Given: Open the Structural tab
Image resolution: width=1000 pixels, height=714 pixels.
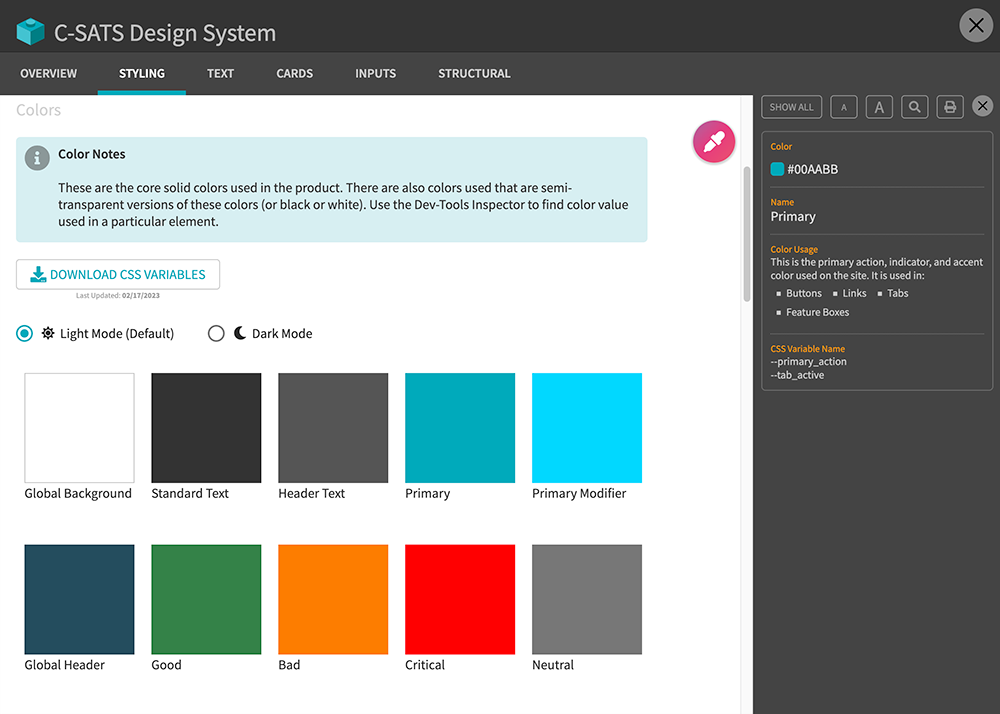Looking at the screenshot, I should point(474,74).
